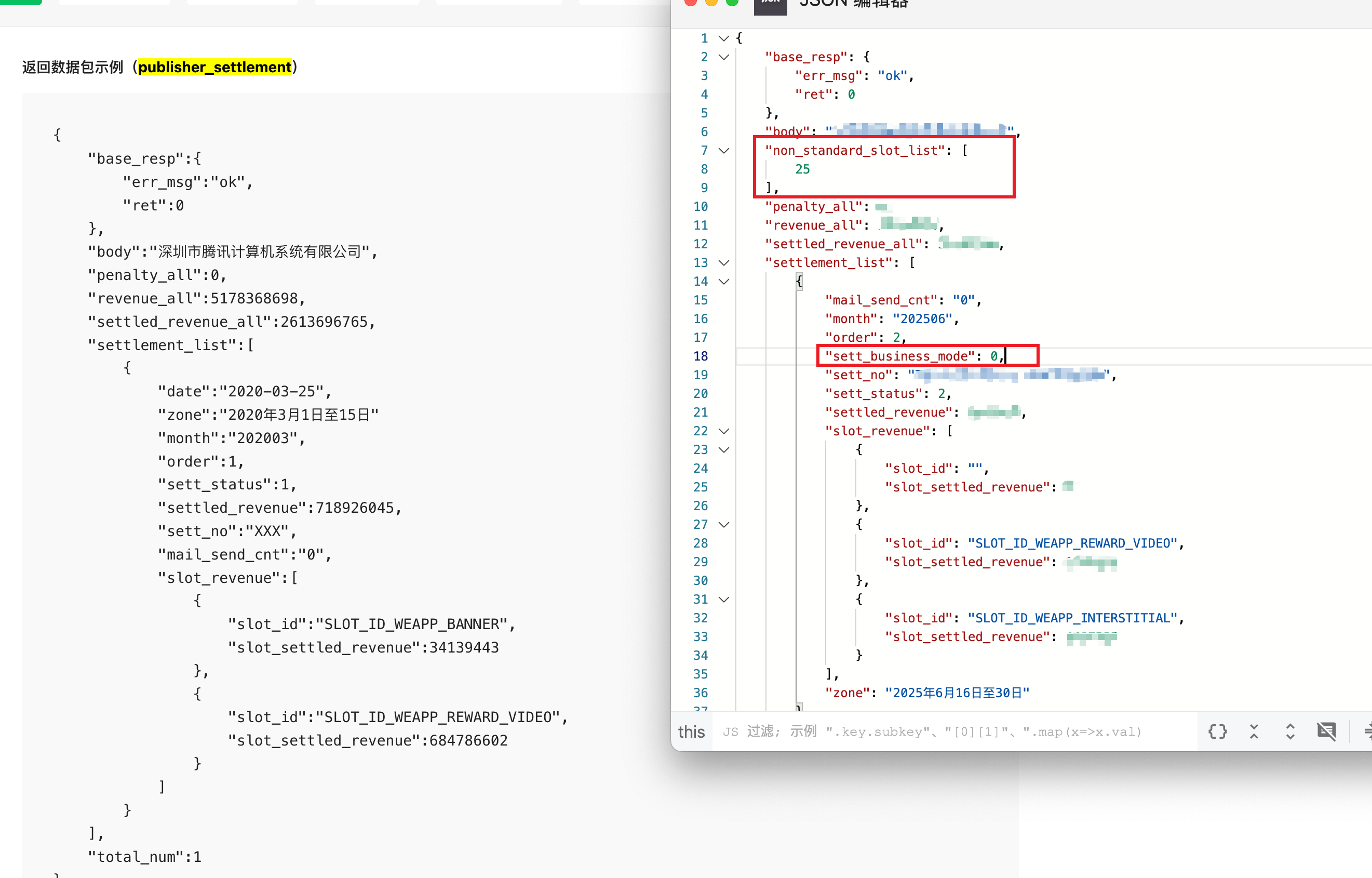The image size is (1372, 878).
Task: Click the yellow window minimize button
Action: [711, 2]
